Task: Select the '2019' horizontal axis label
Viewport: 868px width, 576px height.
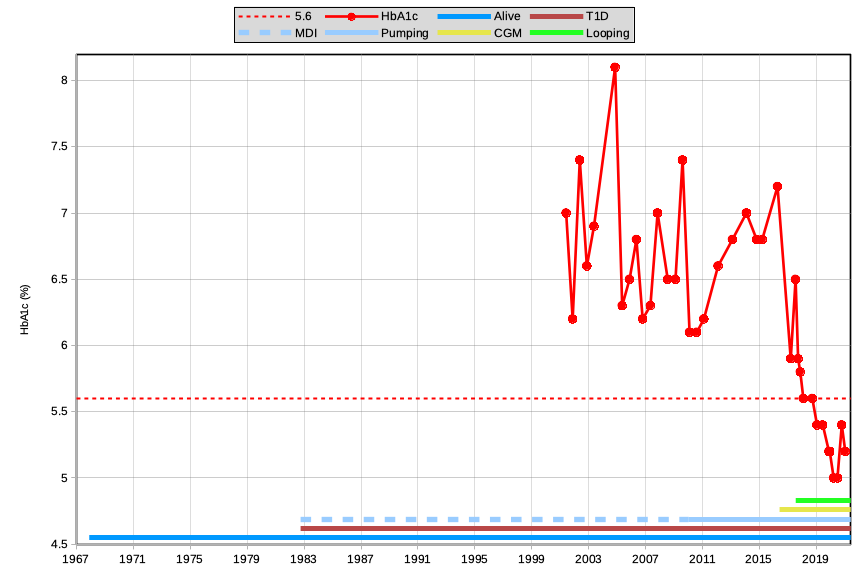Action: tap(815, 559)
